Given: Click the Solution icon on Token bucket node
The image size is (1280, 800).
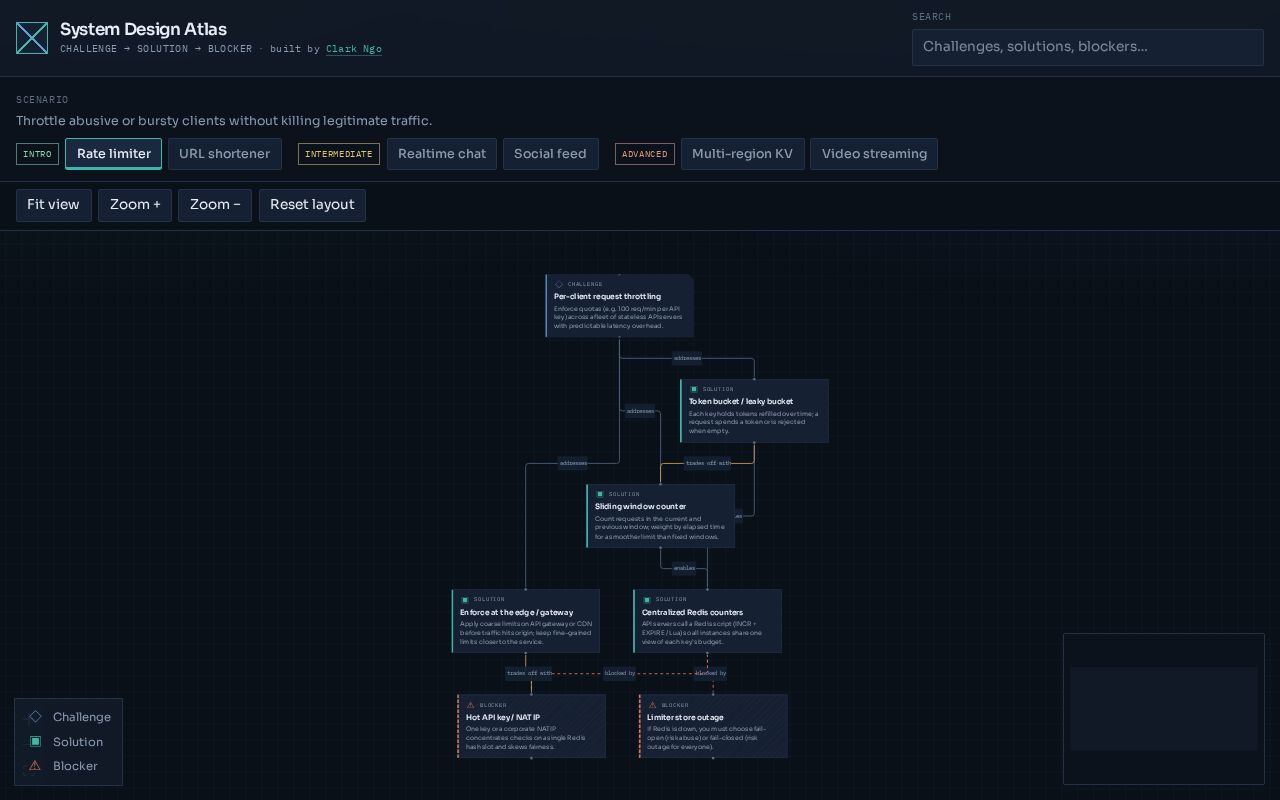Looking at the screenshot, I should [694, 389].
